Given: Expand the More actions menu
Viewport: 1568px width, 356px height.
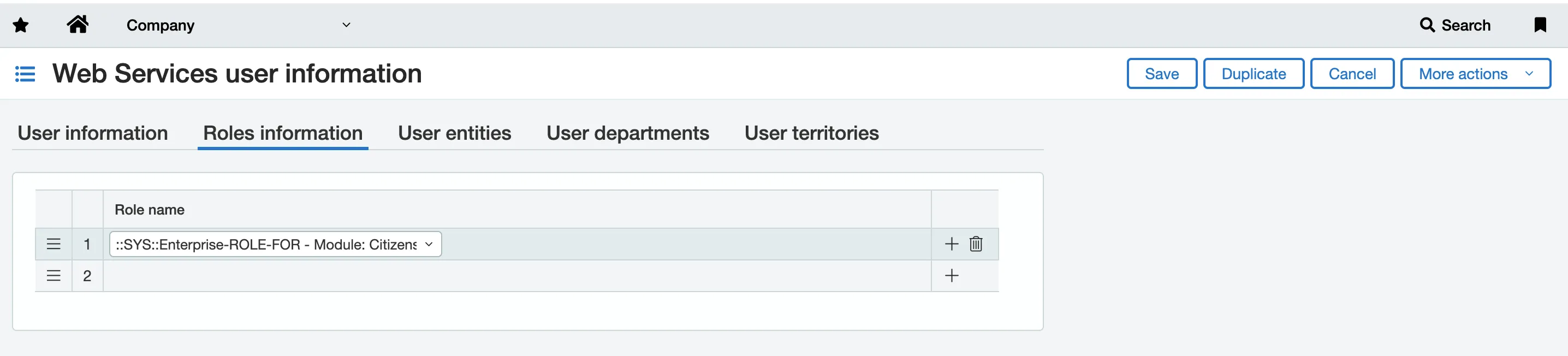Looking at the screenshot, I should coord(1476,74).
